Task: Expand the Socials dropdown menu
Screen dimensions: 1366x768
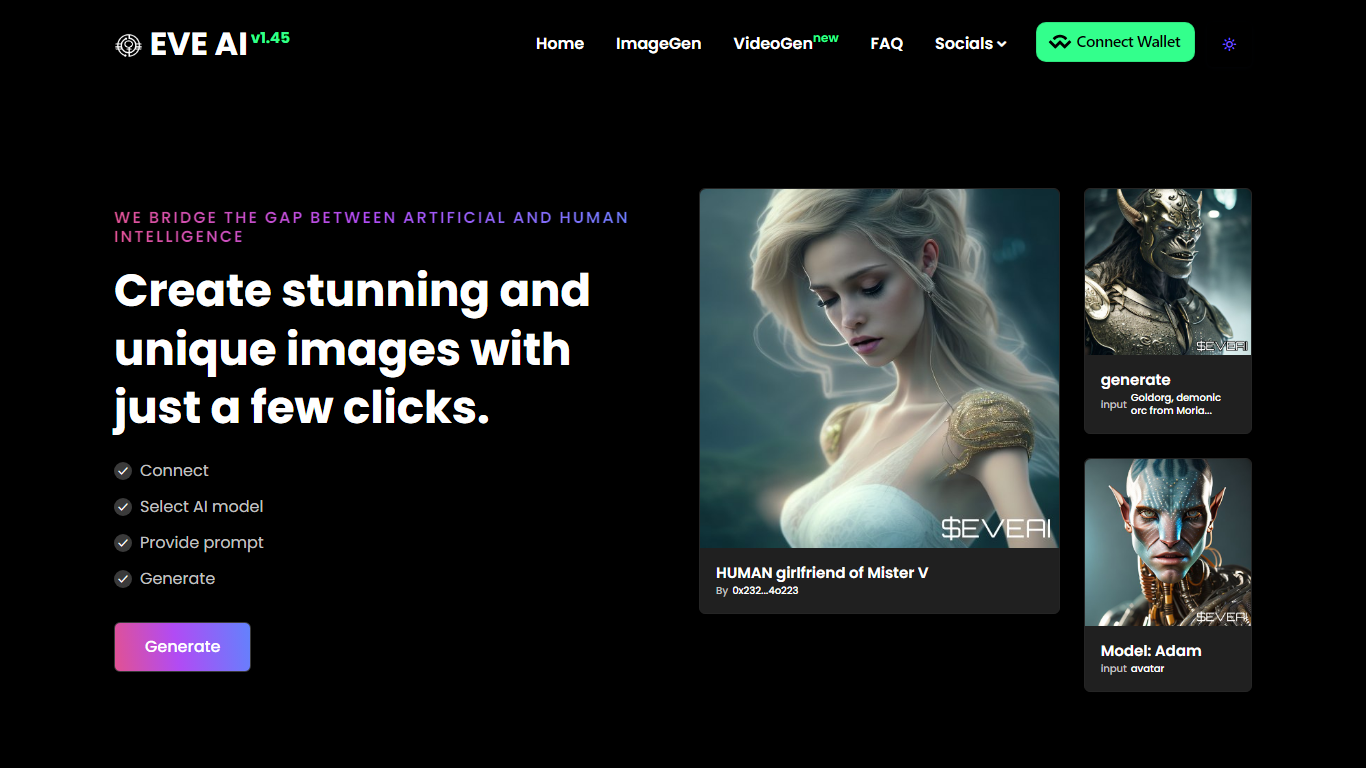Action: click(963, 44)
